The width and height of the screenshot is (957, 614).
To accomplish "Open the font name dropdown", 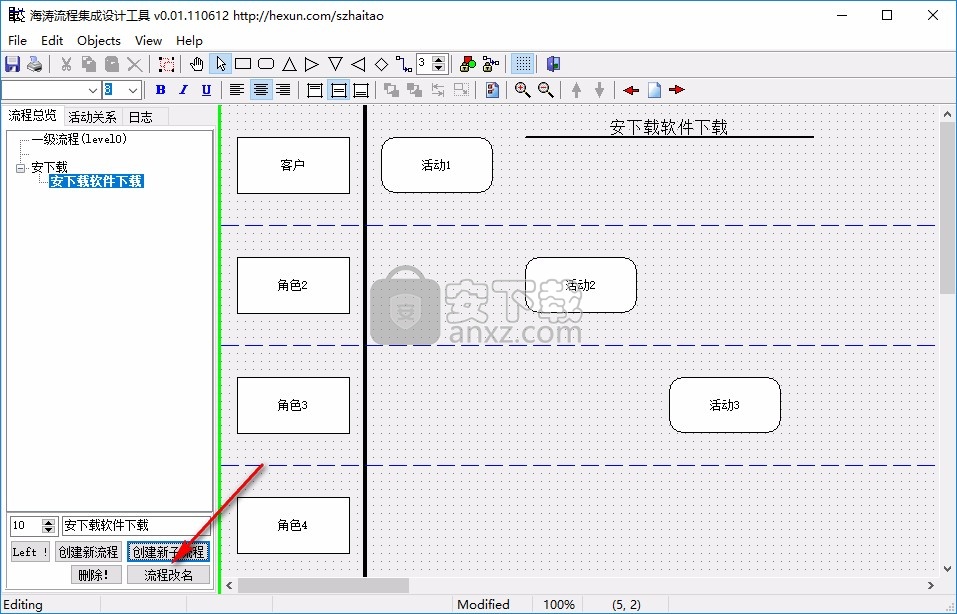I will (x=93, y=90).
